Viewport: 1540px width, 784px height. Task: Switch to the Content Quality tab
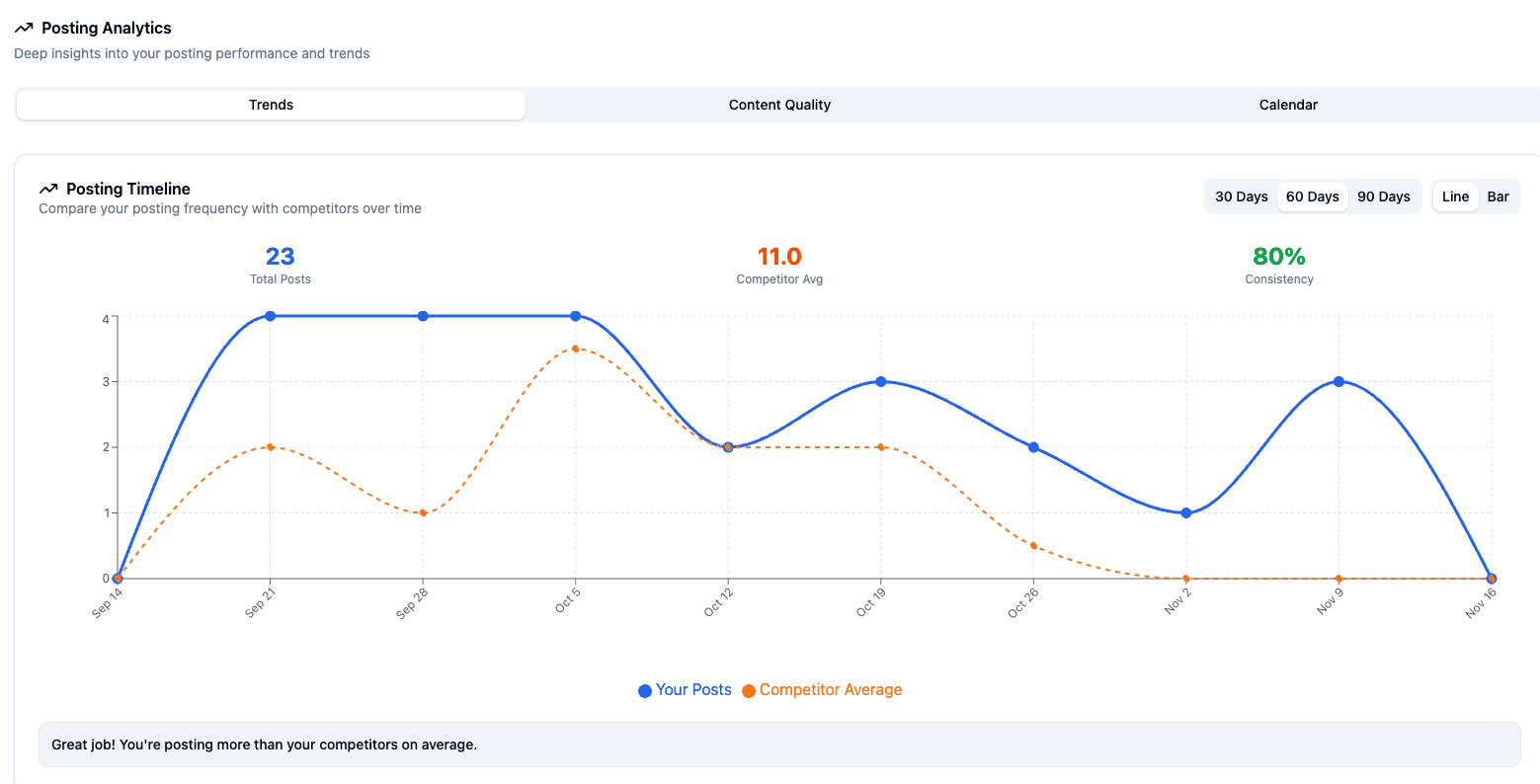[779, 105]
